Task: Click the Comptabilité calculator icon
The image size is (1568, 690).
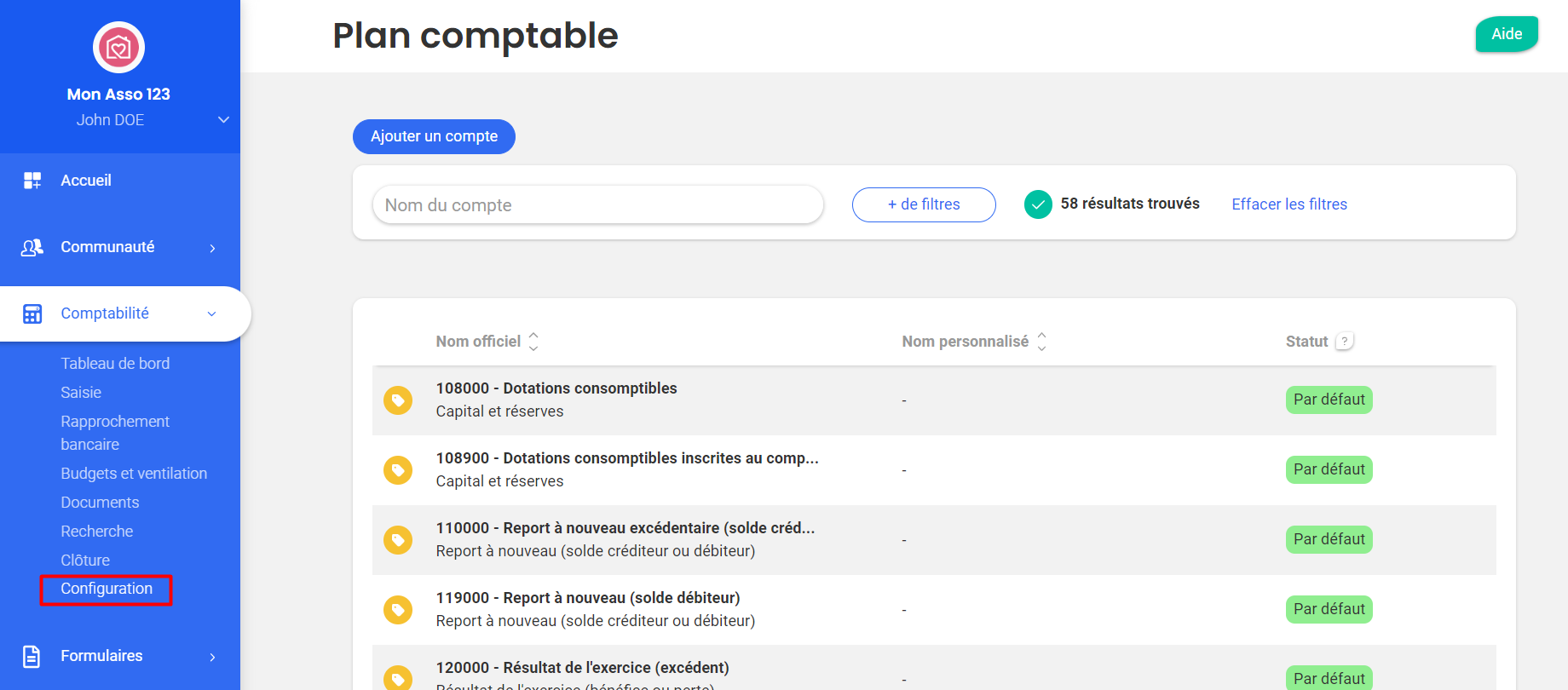Action: [x=32, y=313]
